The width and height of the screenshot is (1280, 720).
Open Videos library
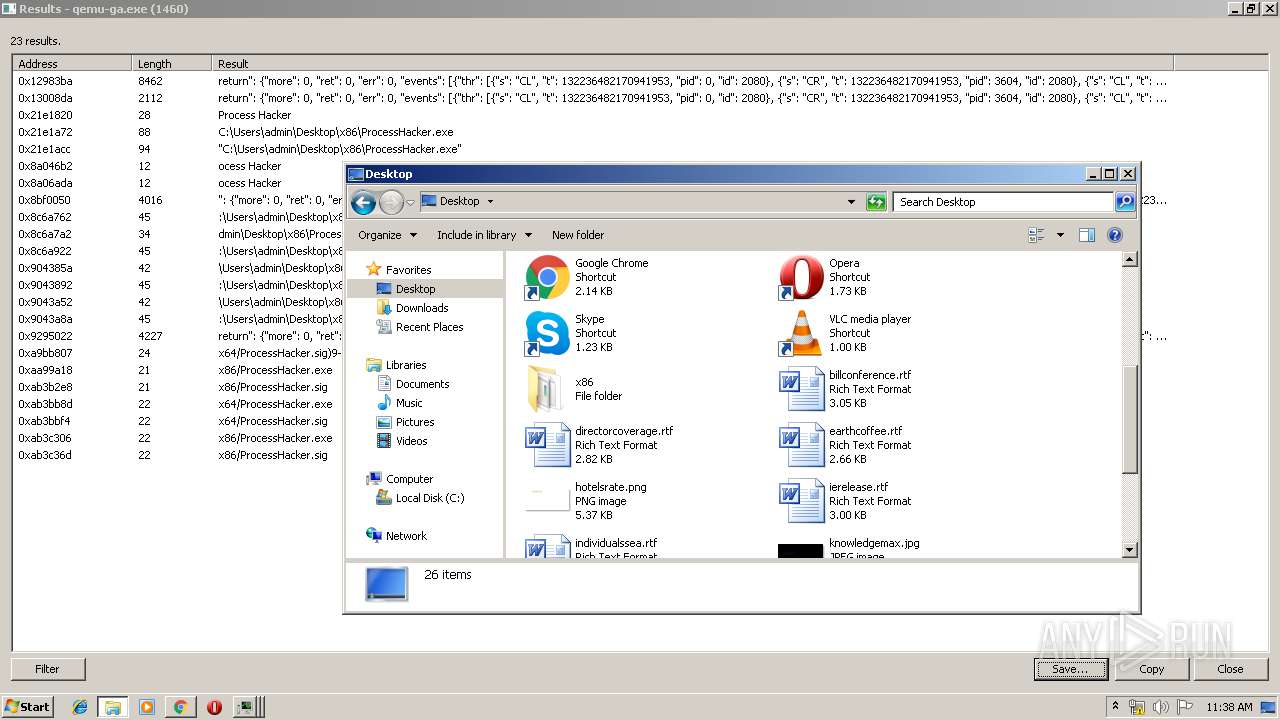(x=411, y=440)
